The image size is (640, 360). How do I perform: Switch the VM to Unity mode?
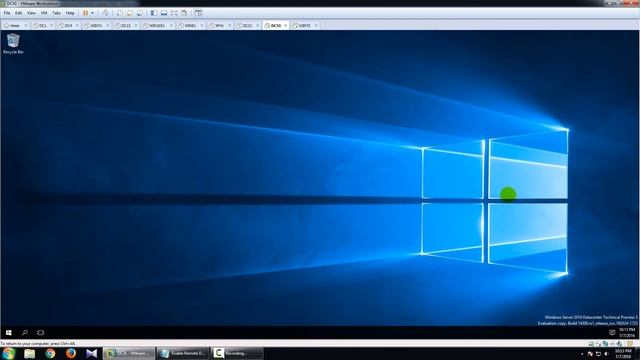point(184,13)
